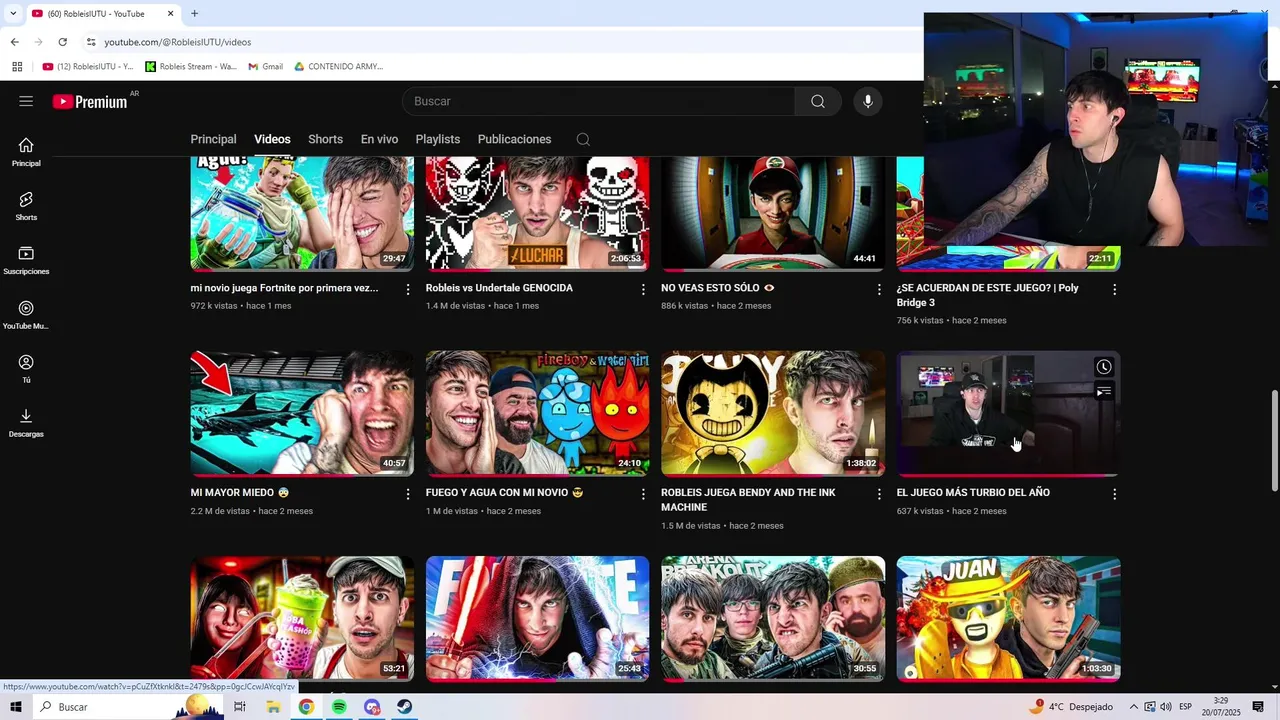Image resolution: width=1280 pixels, height=720 pixels.
Task: Open the Gmail bookmark
Action: tap(265, 66)
